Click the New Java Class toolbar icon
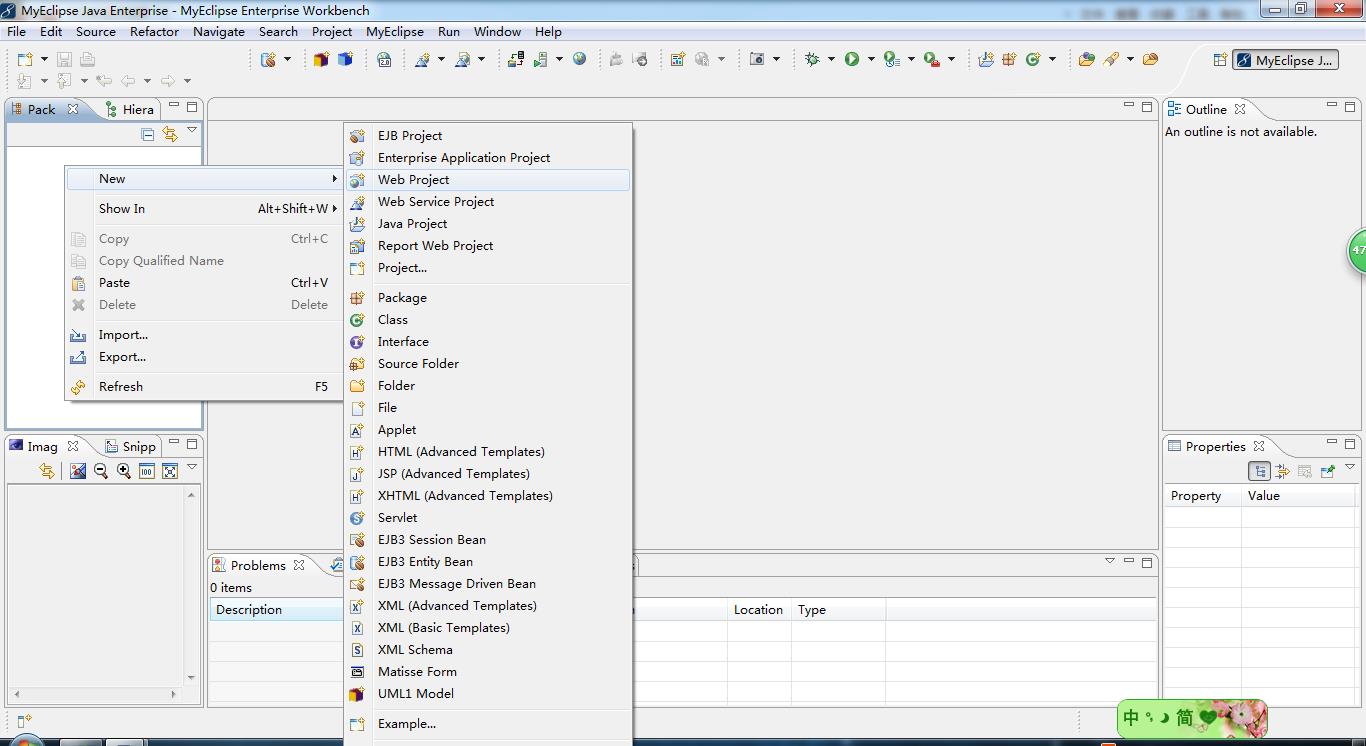 tap(1033, 60)
